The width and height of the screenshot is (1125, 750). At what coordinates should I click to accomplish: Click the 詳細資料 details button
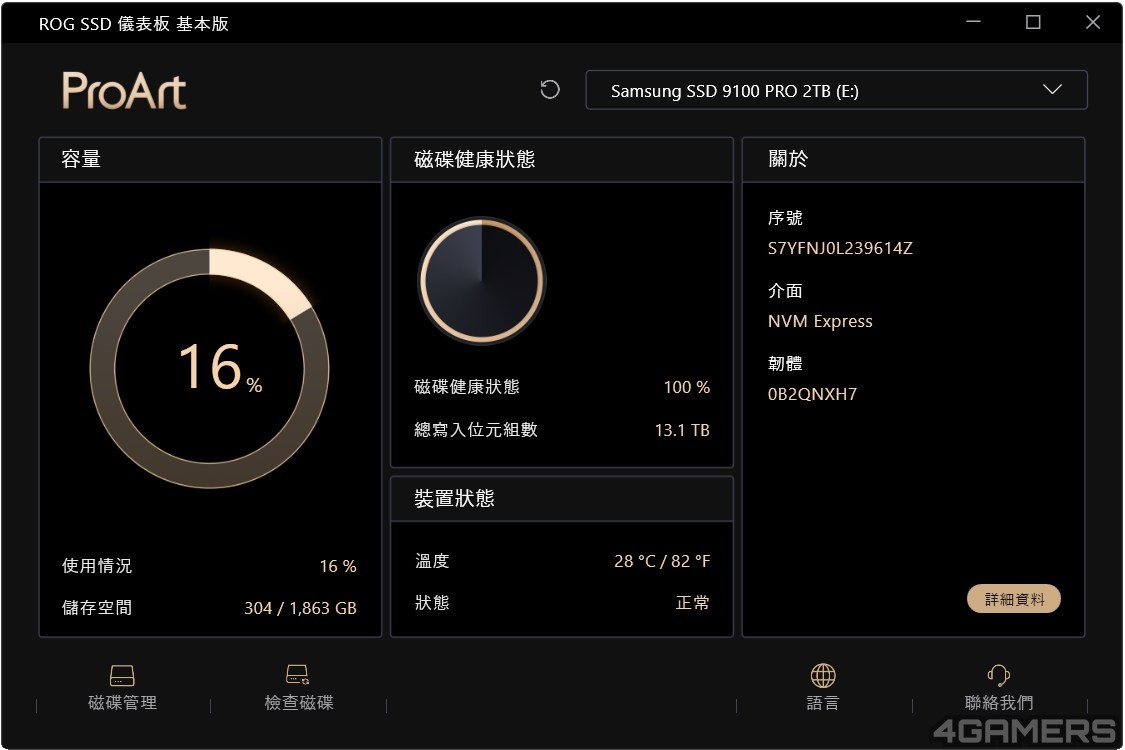1014,599
